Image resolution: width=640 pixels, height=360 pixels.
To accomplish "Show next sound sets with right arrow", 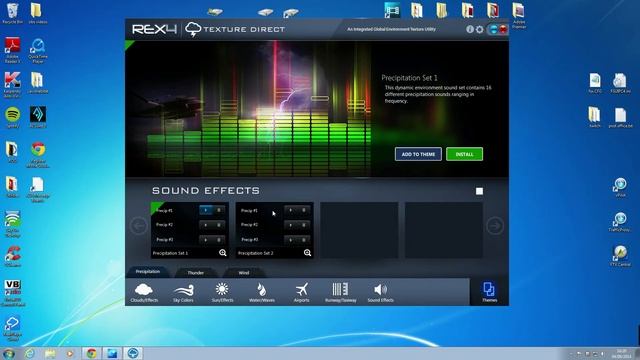I will click(495, 226).
